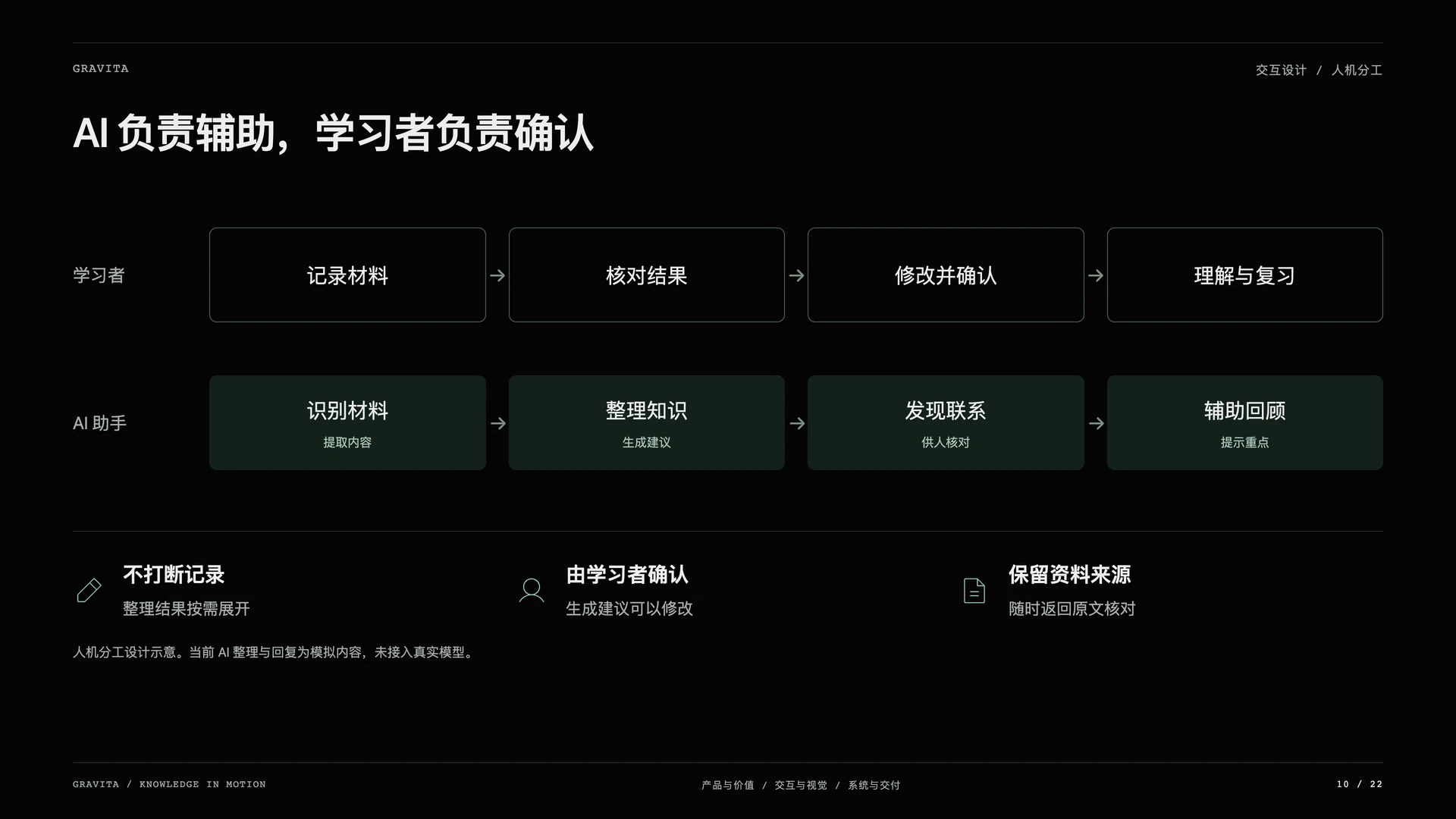Viewport: 1456px width, 819px height.
Task: Click the AI 助手 row label
Action: point(99,423)
